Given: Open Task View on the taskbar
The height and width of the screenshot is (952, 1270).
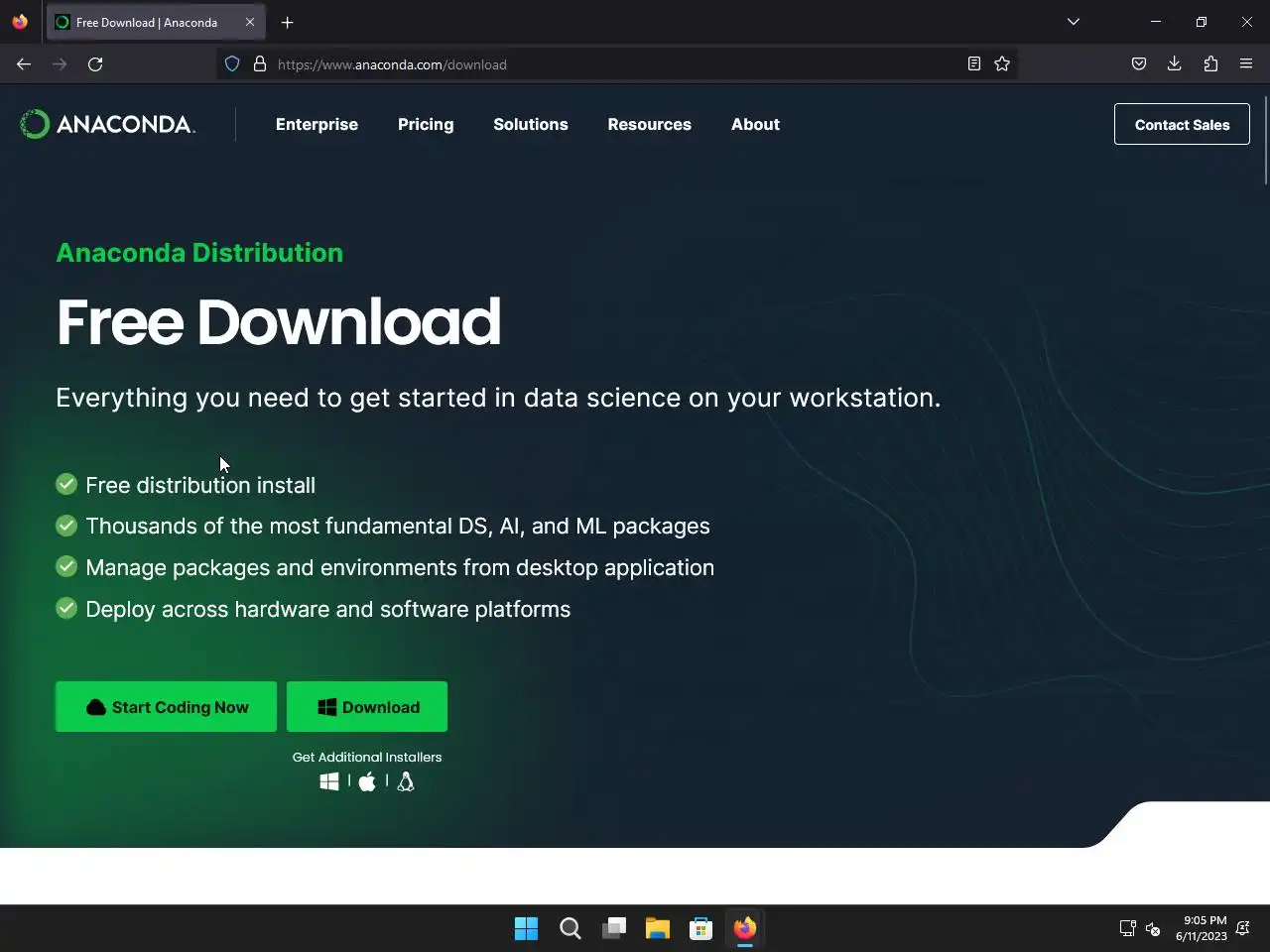Looking at the screenshot, I should point(614,928).
